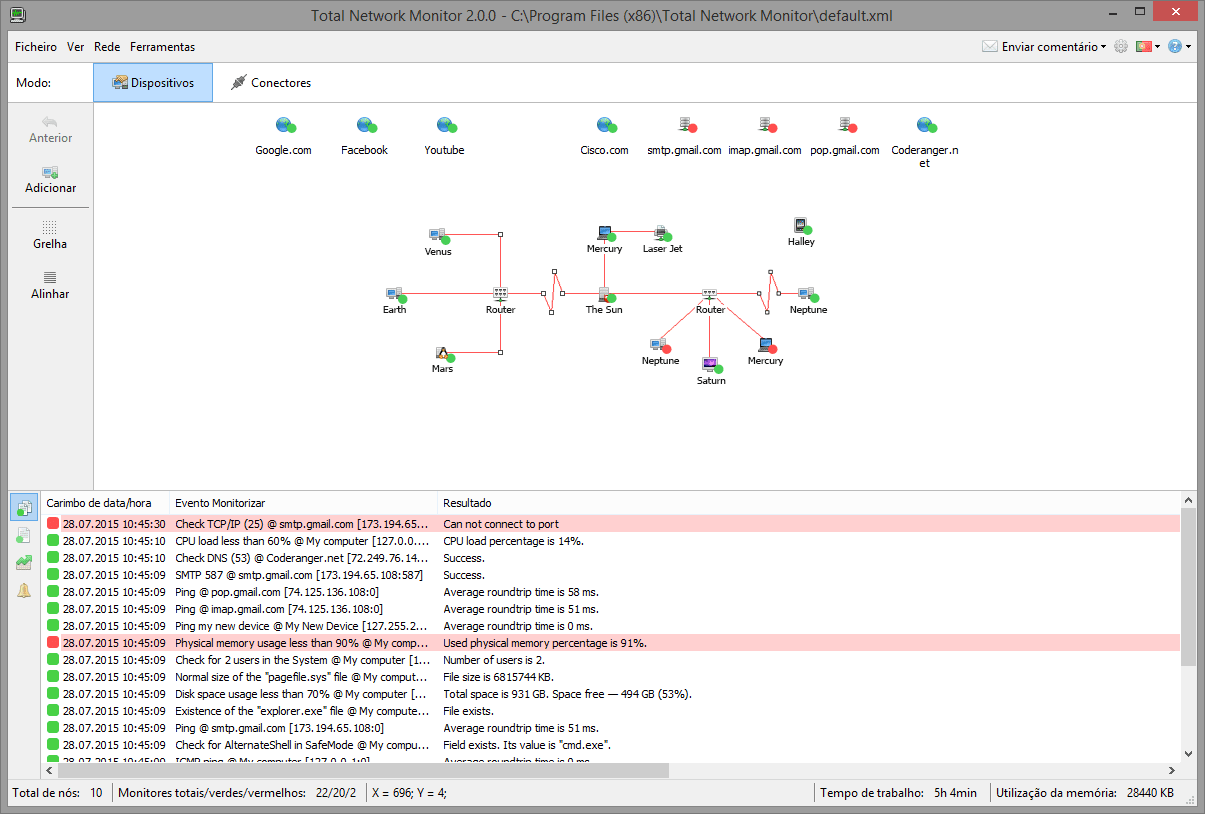
Task: Open the Enviar comentário dropdown
Action: [x=1045, y=47]
